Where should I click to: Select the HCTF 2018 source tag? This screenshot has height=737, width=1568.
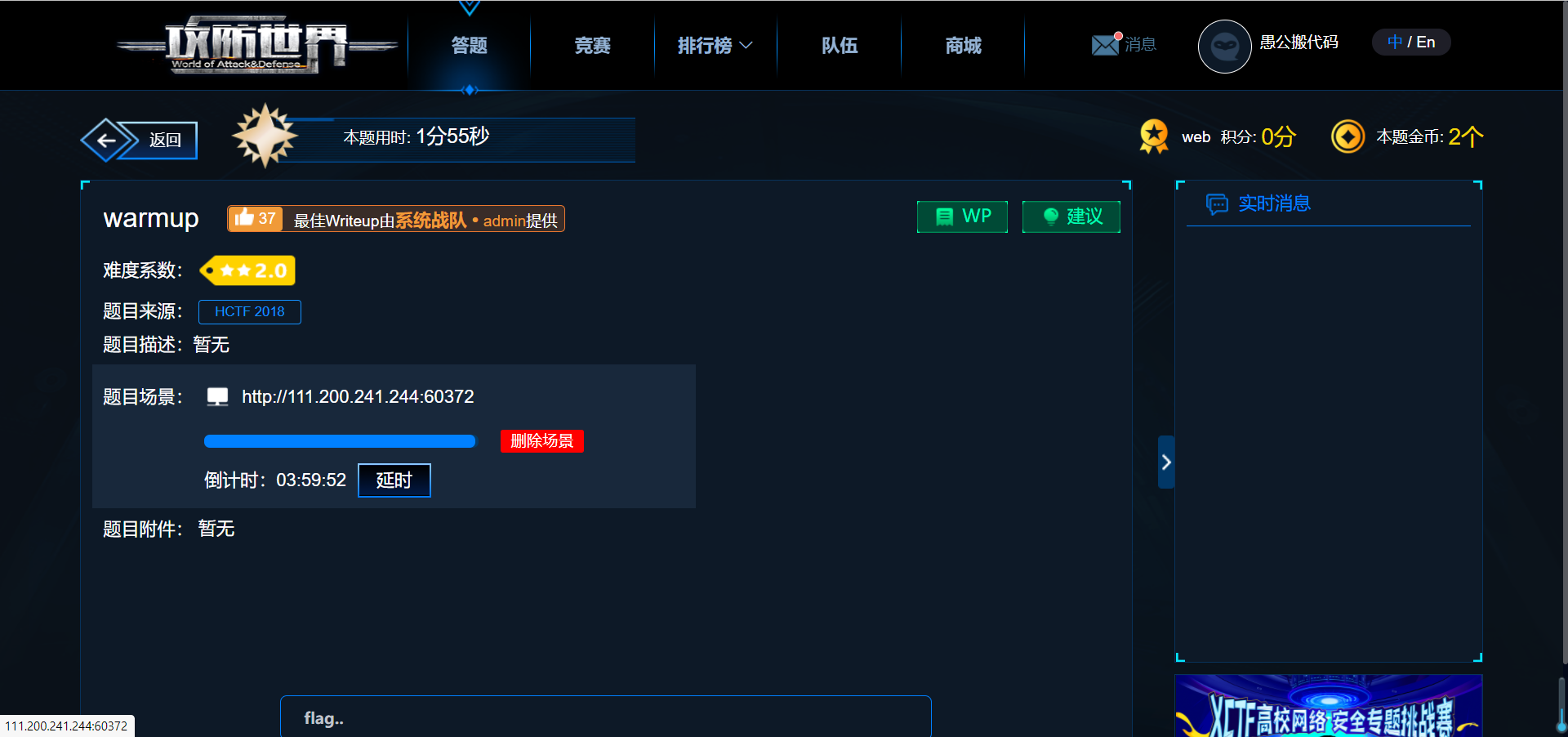(250, 312)
